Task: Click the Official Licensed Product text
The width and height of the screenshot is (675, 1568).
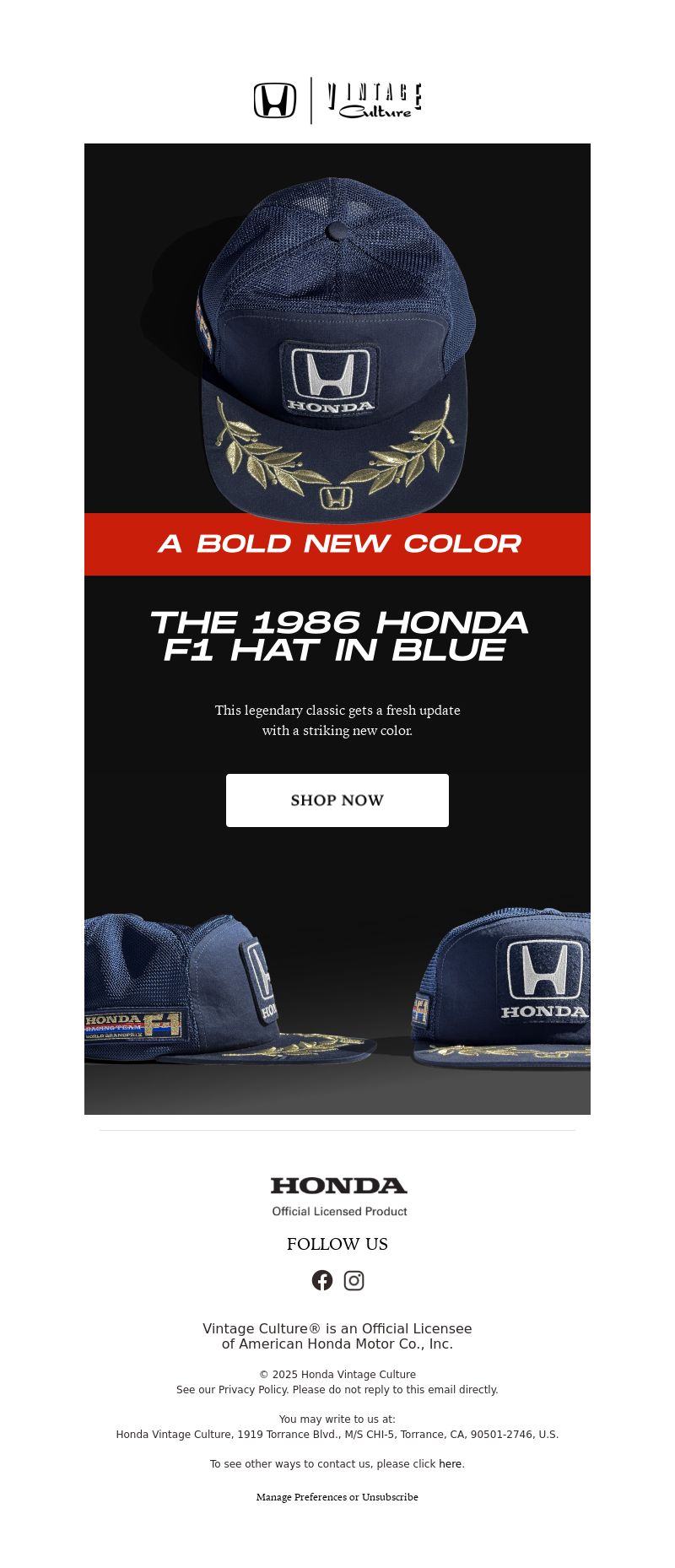Action: [x=339, y=1211]
